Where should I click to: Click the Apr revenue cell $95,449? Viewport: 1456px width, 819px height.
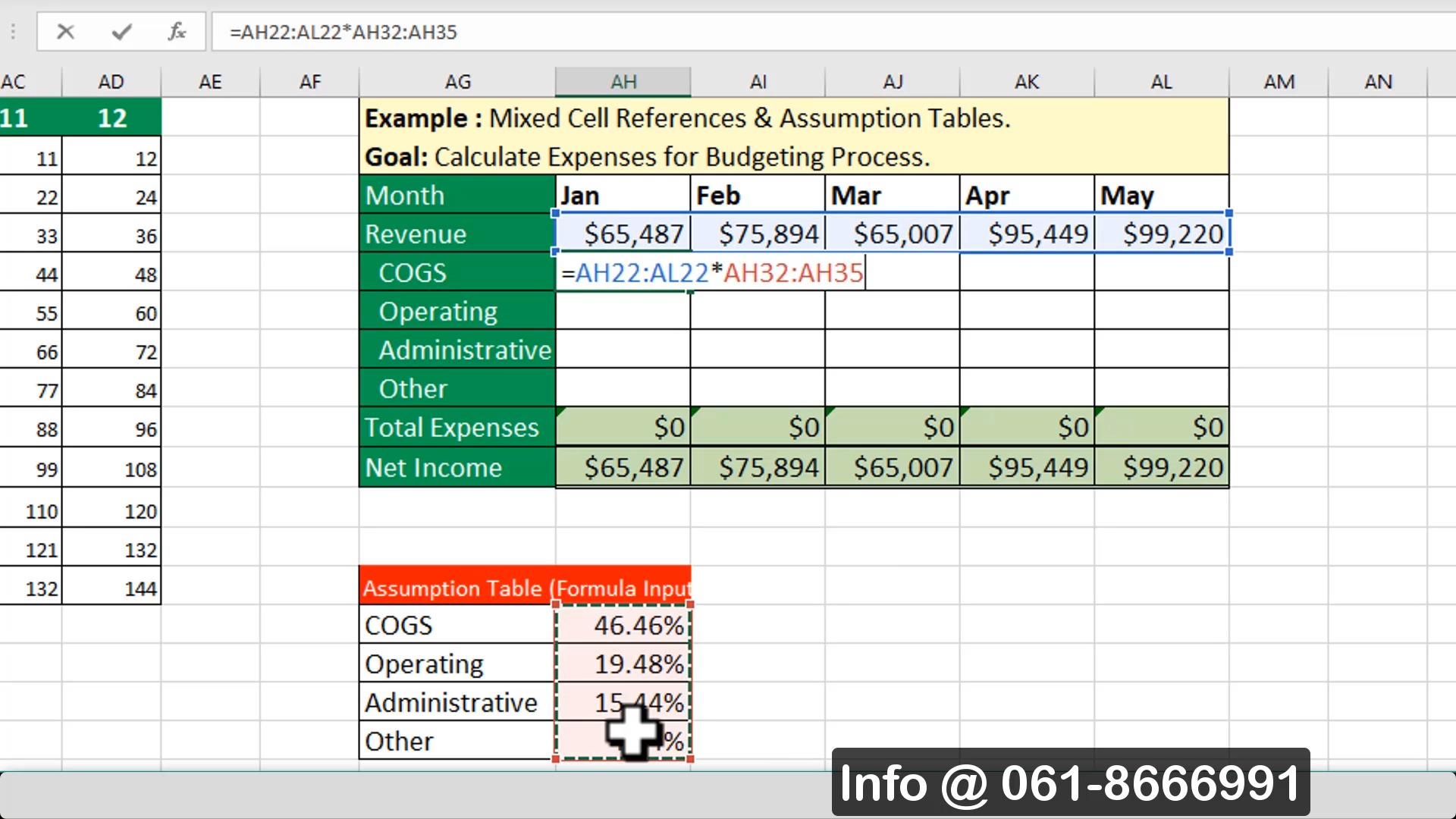(1027, 234)
